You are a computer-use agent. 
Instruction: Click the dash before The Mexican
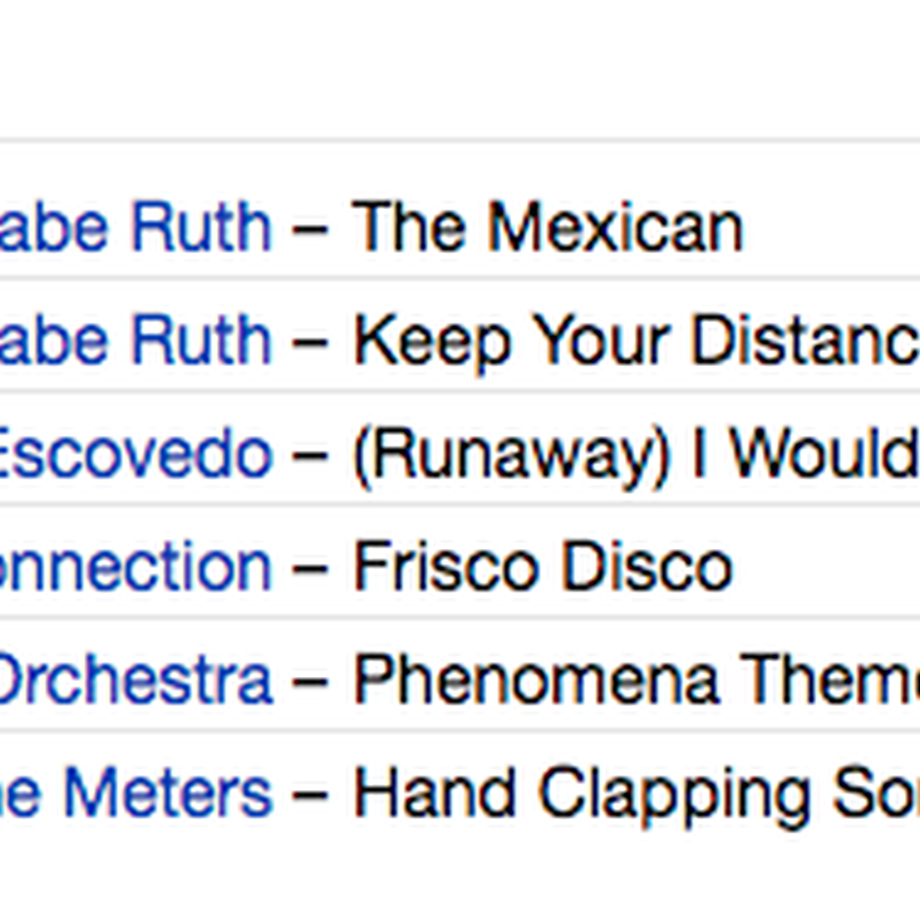(309, 229)
